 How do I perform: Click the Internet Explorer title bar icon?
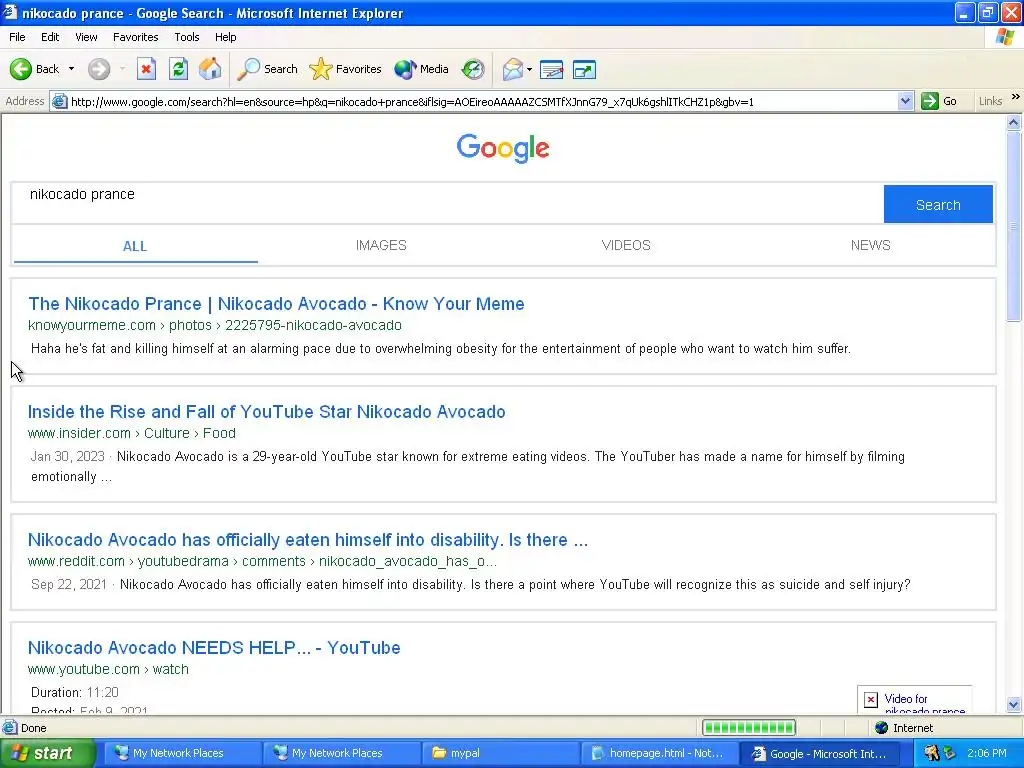10,12
